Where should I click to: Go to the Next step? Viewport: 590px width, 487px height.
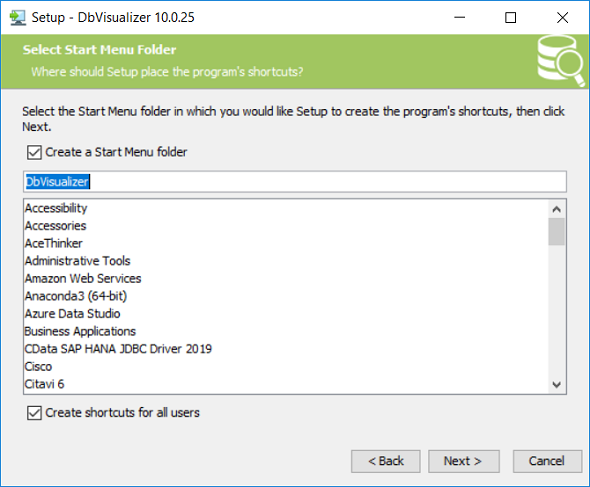point(464,461)
